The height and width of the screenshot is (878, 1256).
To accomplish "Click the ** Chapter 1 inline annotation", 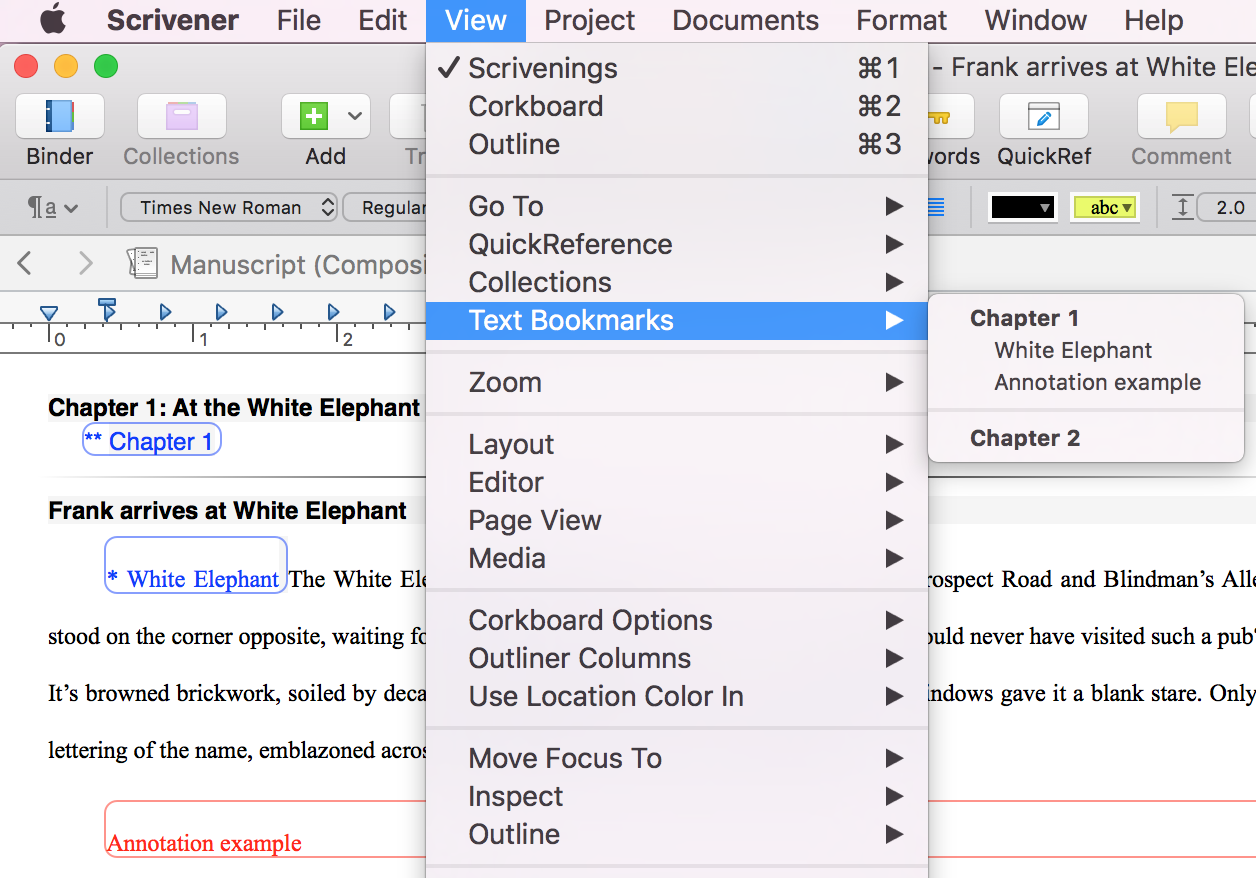I will [x=151, y=441].
